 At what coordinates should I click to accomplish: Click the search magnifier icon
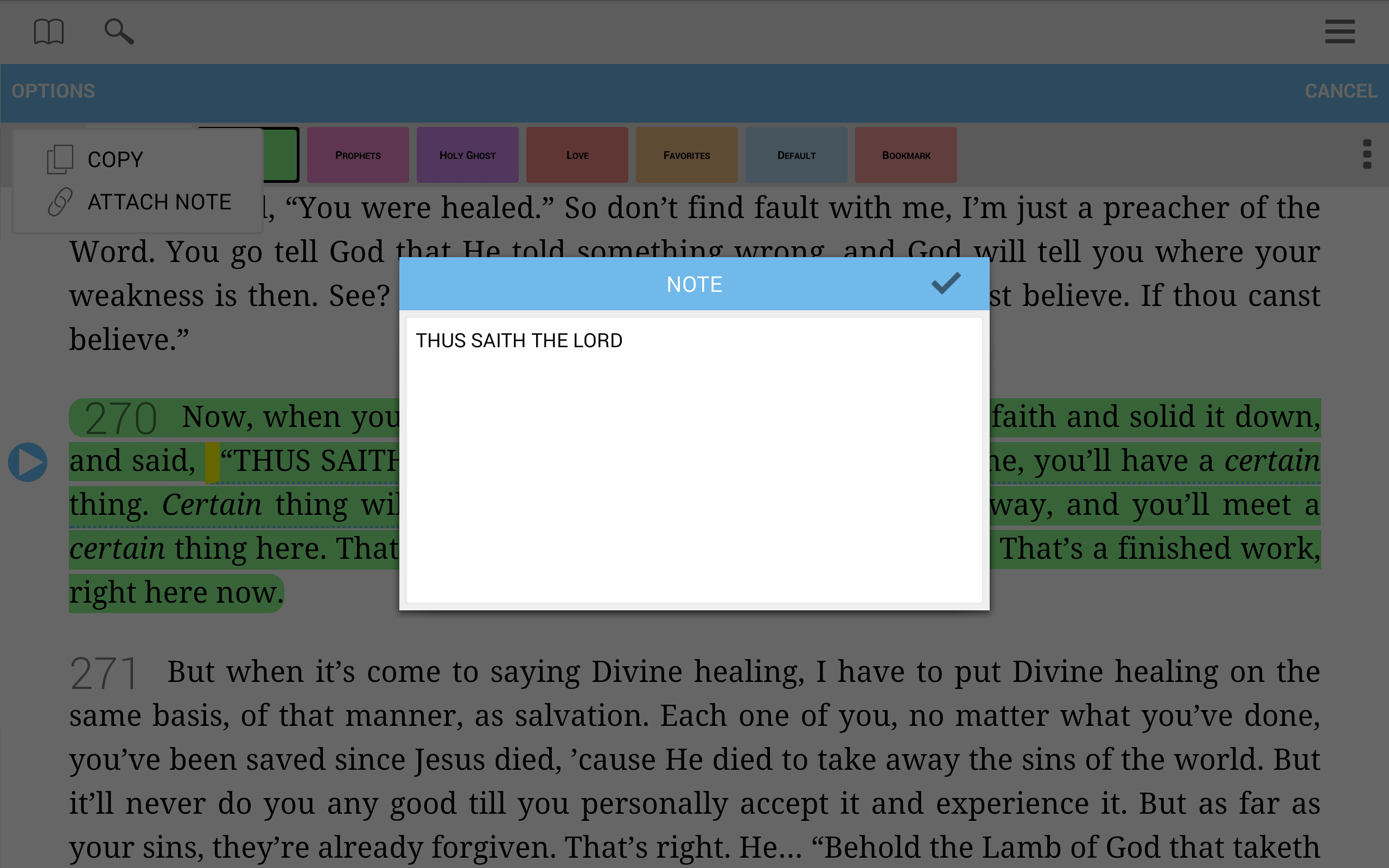point(118,31)
